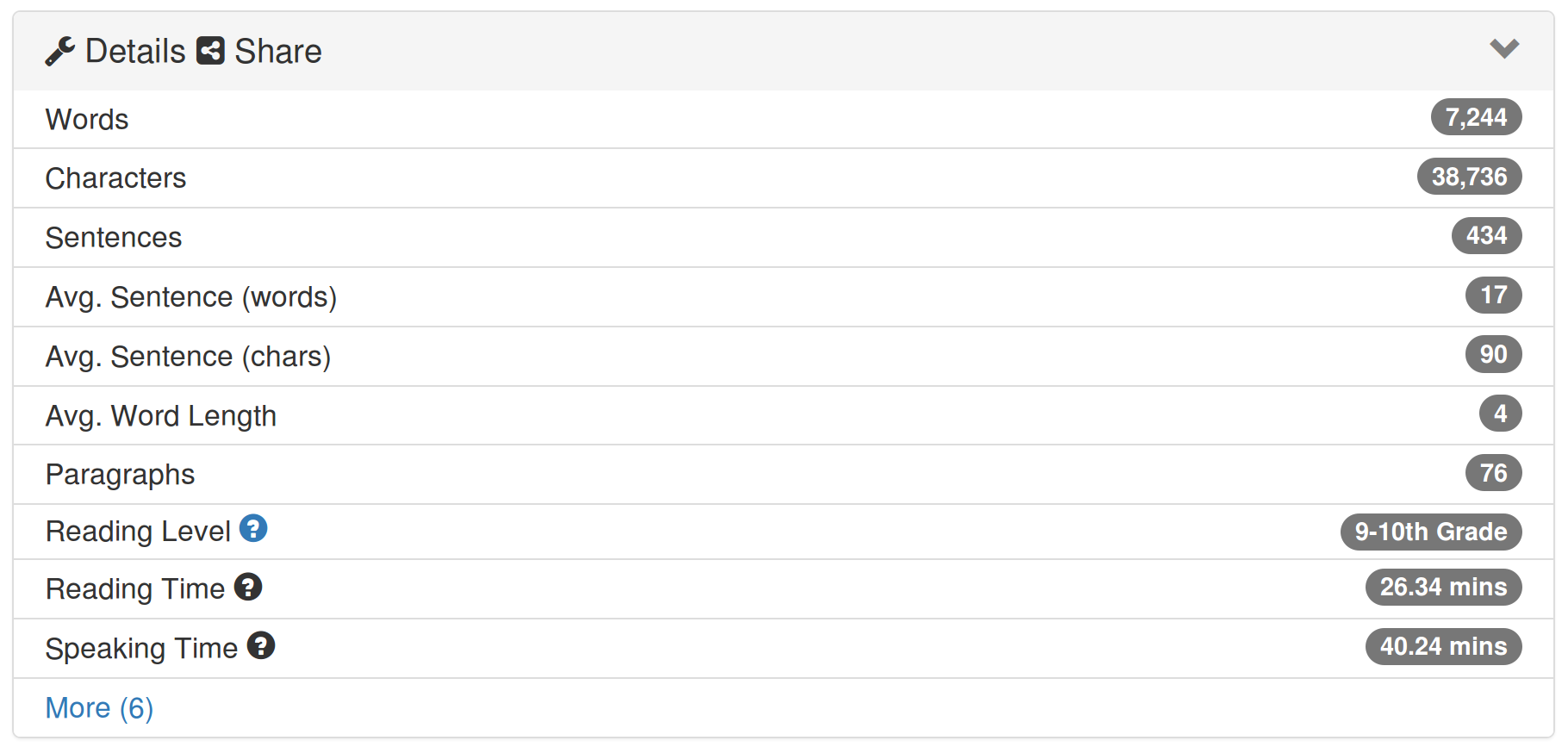This screenshot has height=753, width=1568.
Task: Click the Avg. Sentence (words) label
Action: click(x=190, y=297)
